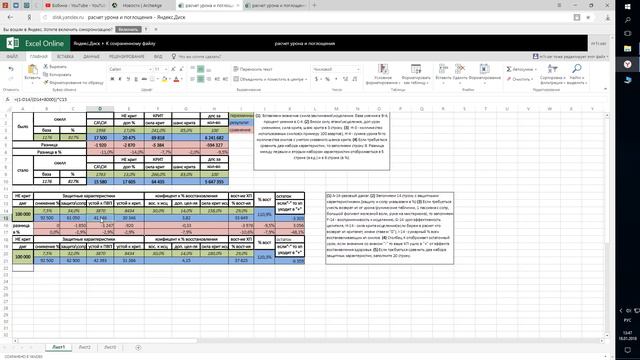The height and width of the screenshot is (360, 640).
Task: Toggle Переносить текст (wrap text)
Action: click(253, 69)
